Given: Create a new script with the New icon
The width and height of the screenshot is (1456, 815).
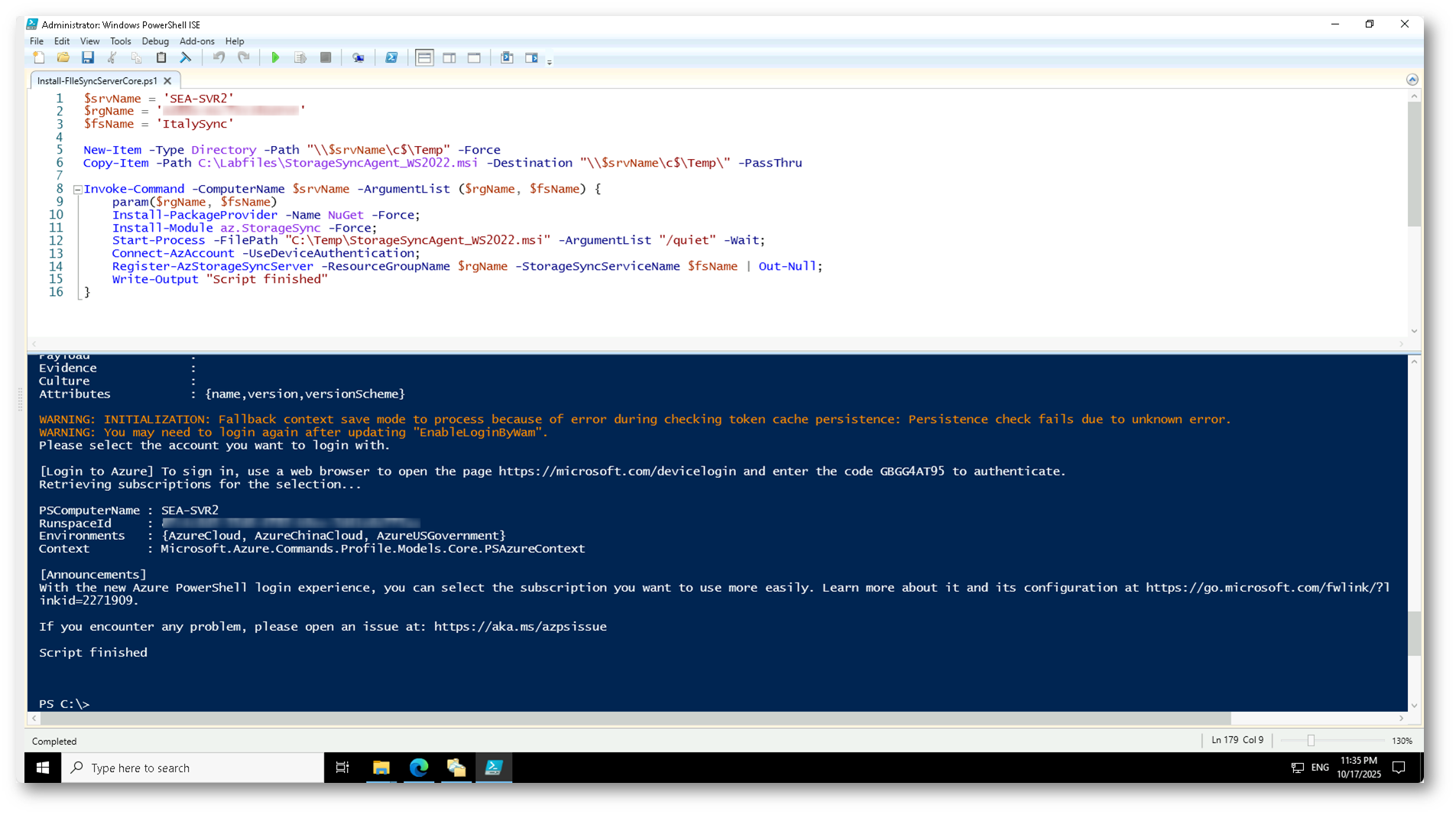Looking at the screenshot, I should coord(39,58).
